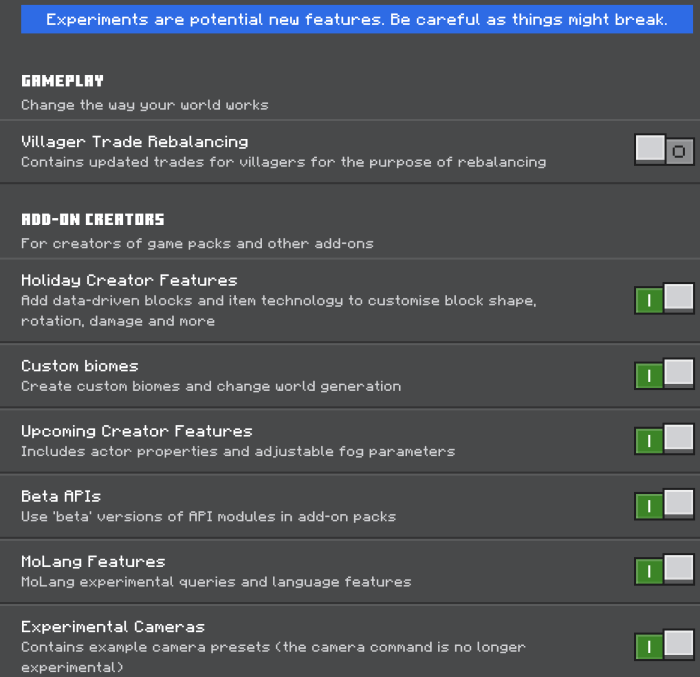This screenshot has height=677, width=700.
Task: Select the Add-On Creators section heading
Action: [92, 219]
